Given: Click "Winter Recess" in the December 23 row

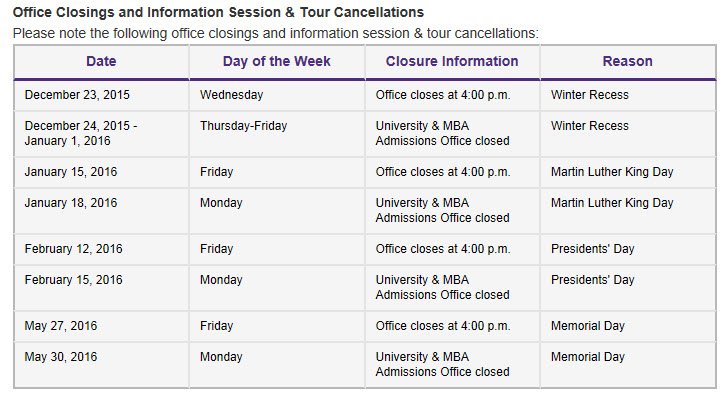Looking at the screenshot, I should pos(590,95).
